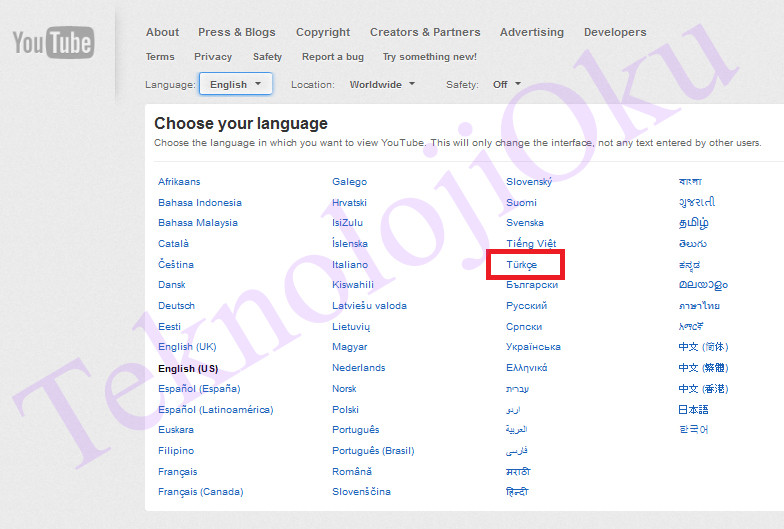Select Slovenský language
This screenshot has width=784, height=529.
(x=529, y=182)
